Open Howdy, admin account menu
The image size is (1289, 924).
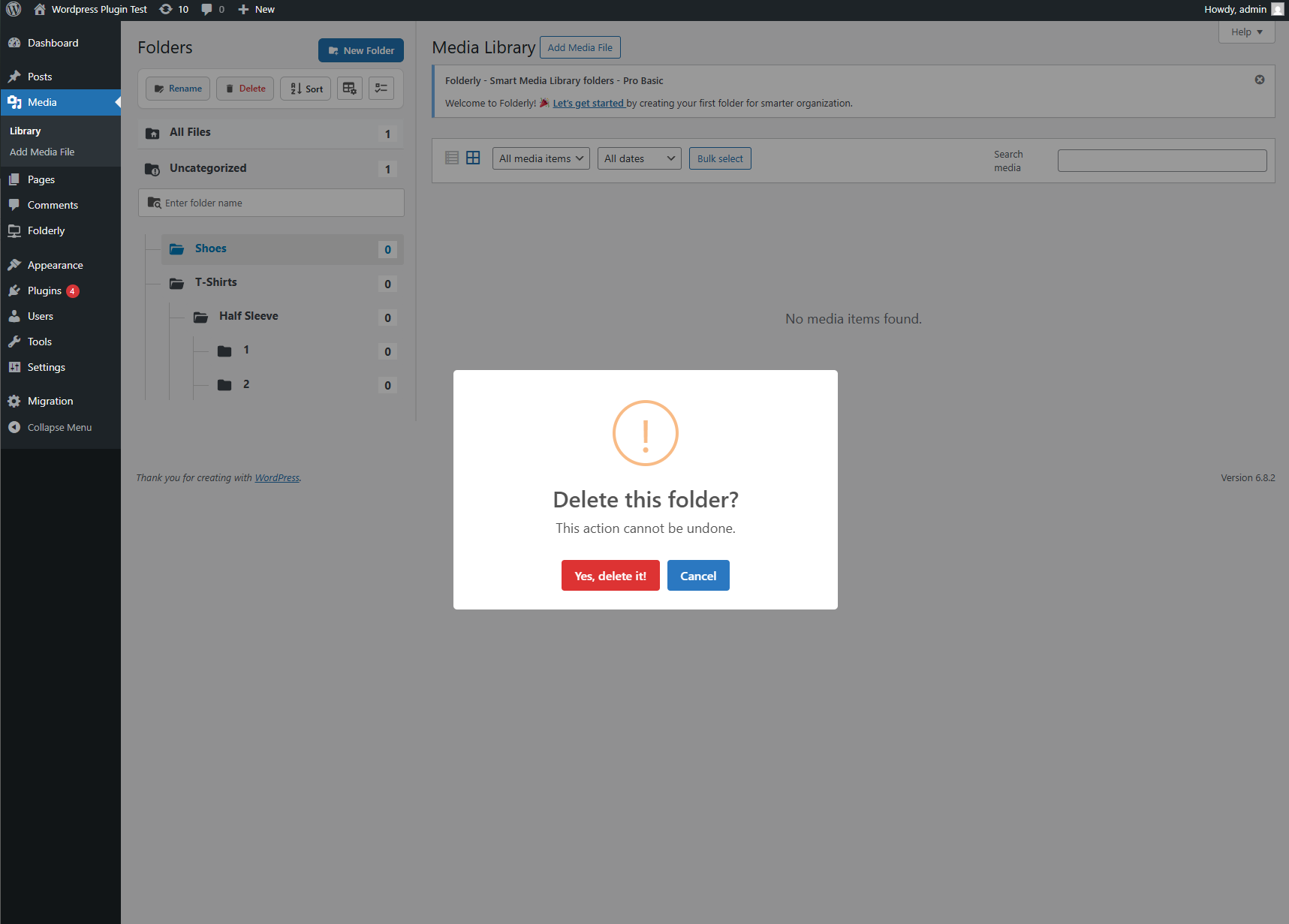pos(1243,10)
